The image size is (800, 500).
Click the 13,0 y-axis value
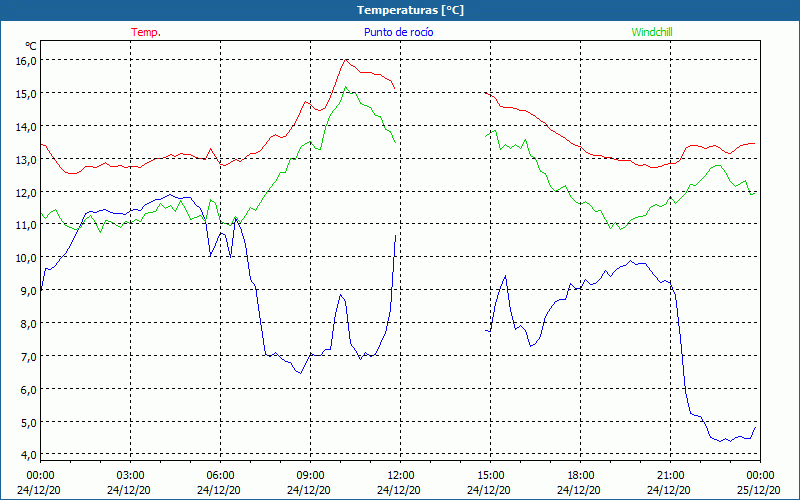point(27,160)
